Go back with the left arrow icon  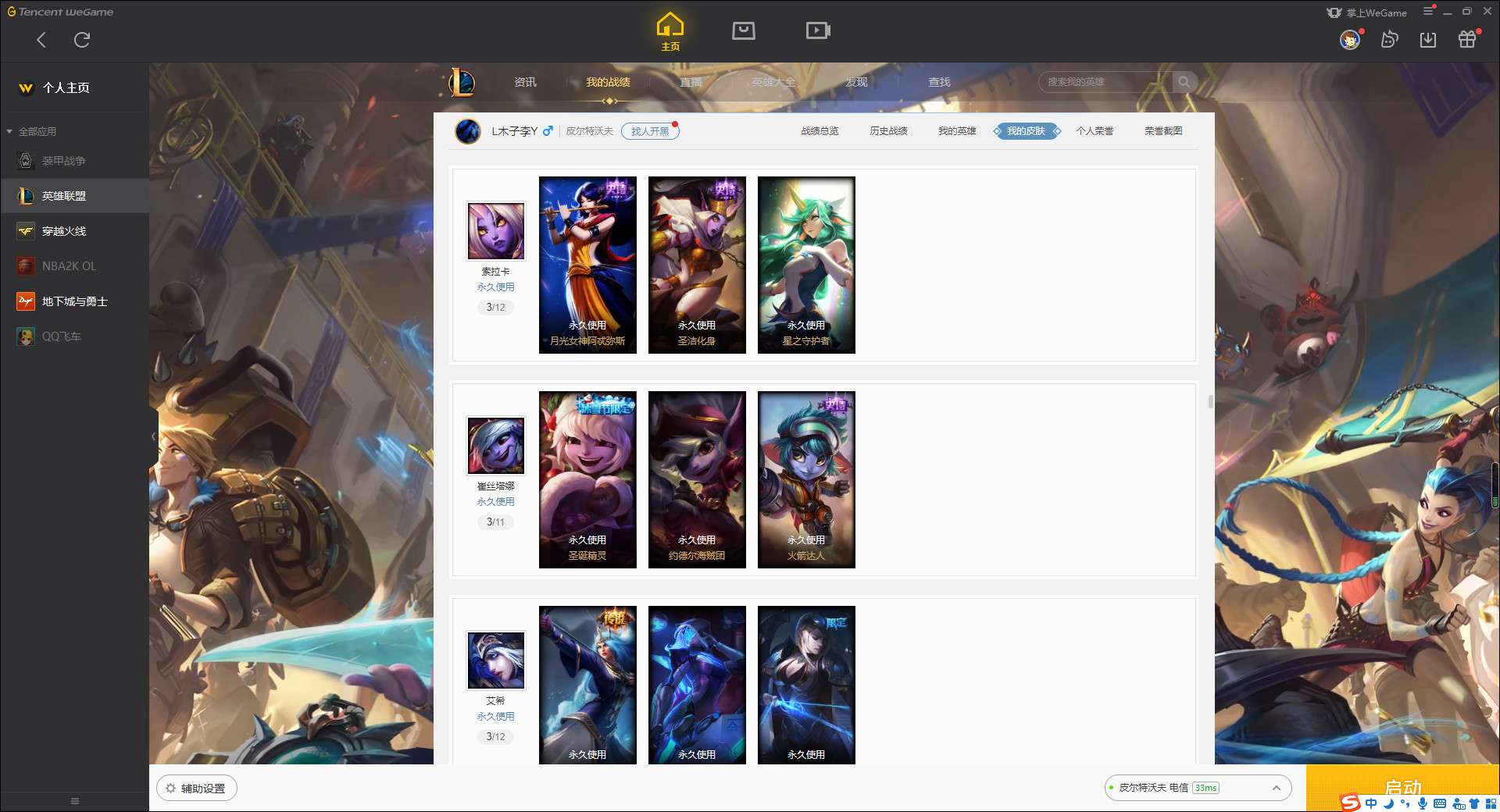(x=41, y=40)
